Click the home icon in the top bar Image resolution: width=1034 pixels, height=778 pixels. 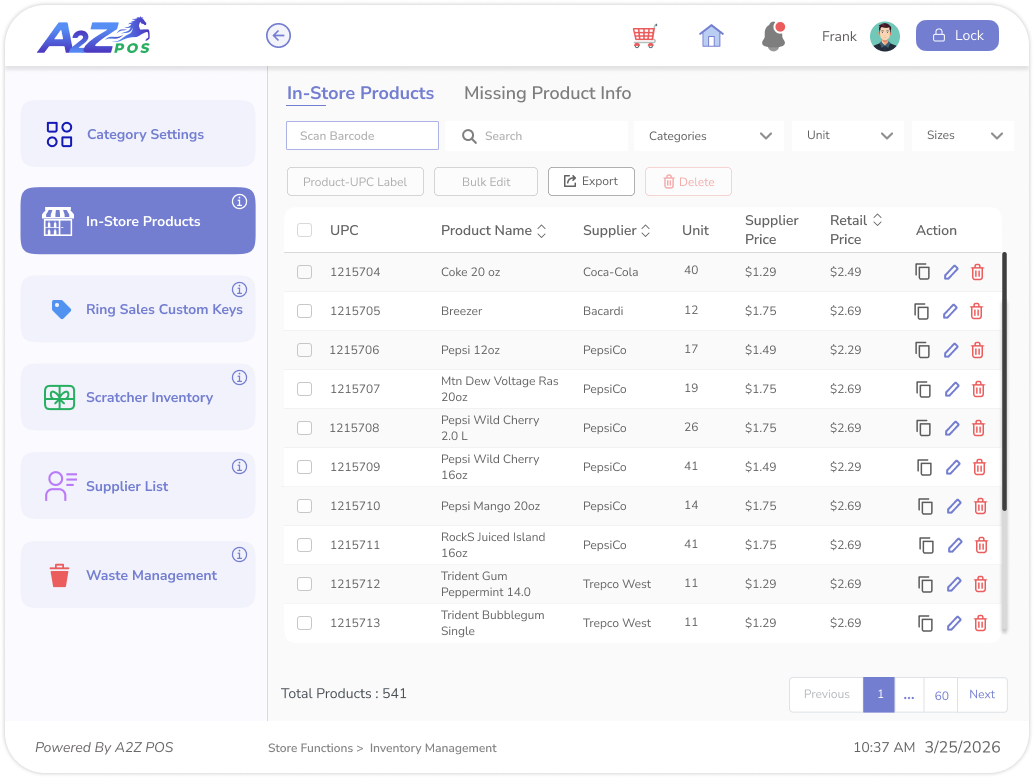coord(710,35)
